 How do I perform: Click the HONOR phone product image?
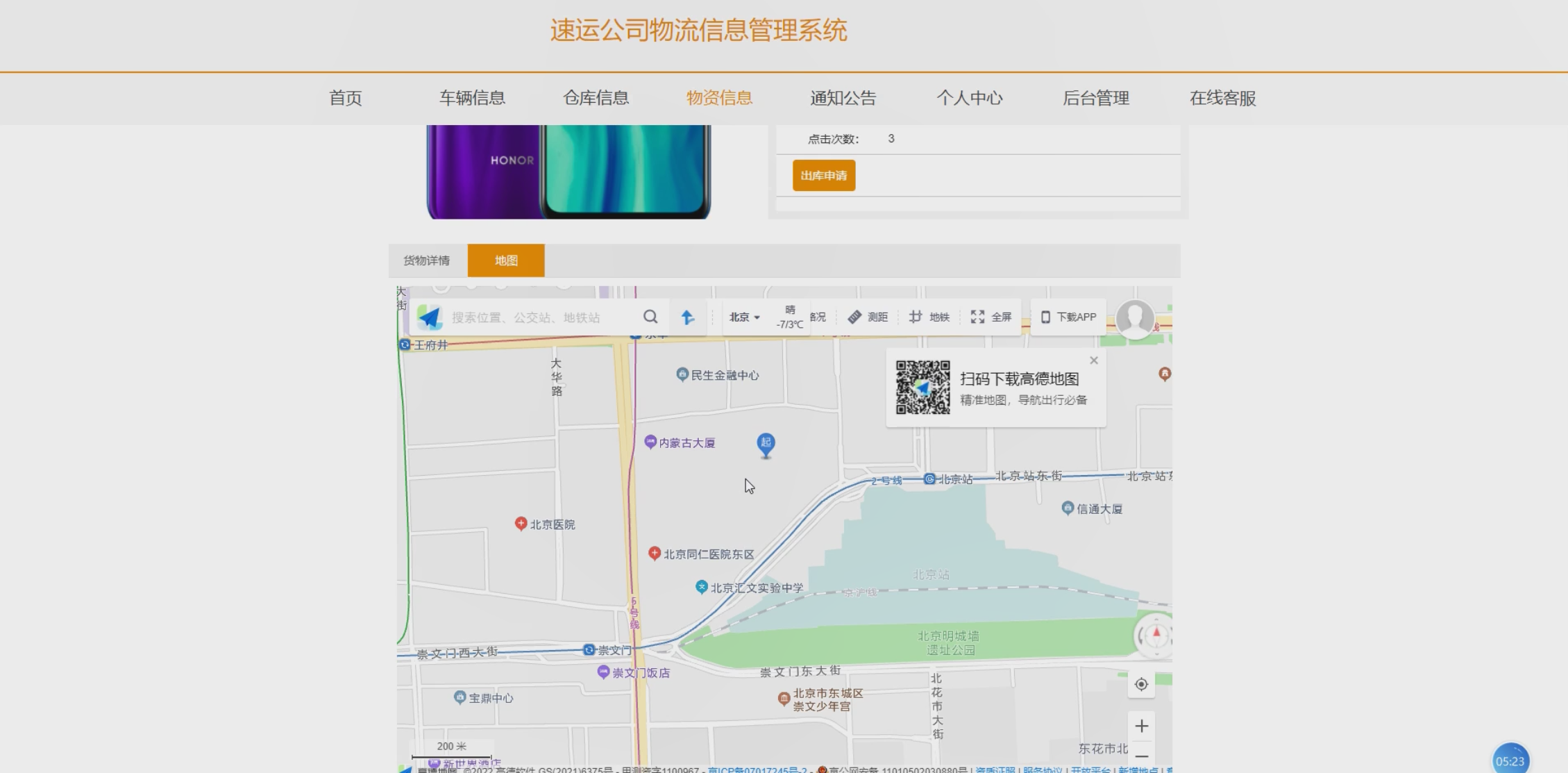tap(568, 172)
